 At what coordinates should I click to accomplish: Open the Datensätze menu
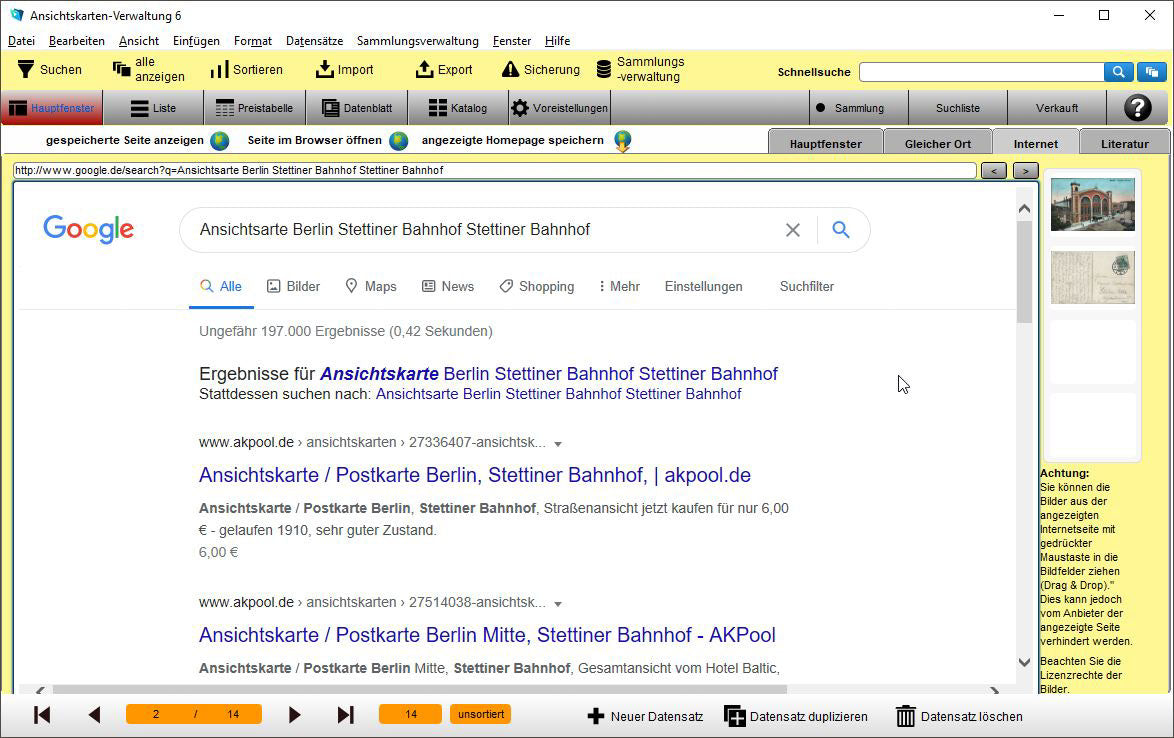coord(314,41)
